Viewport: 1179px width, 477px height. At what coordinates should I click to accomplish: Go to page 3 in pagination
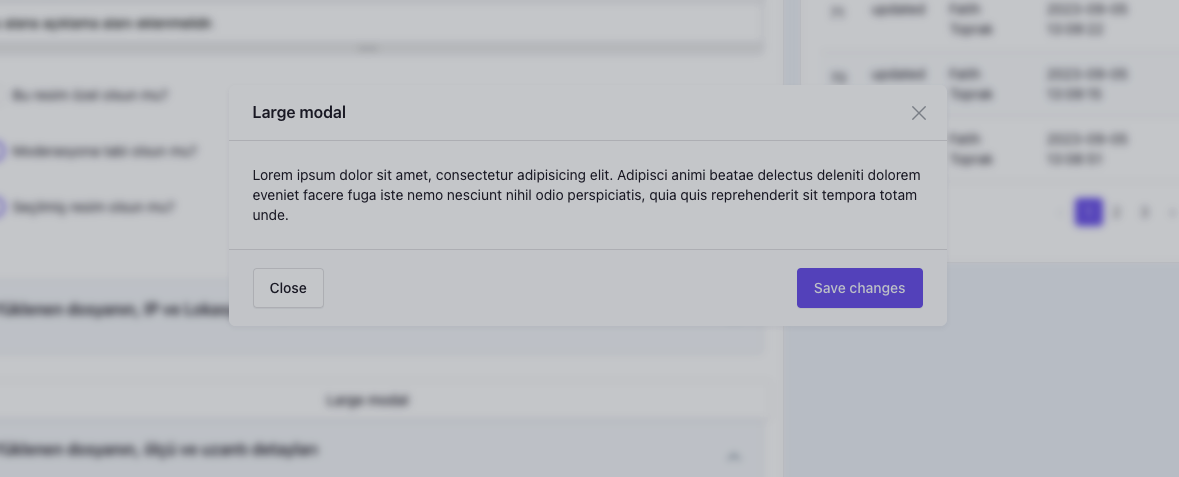pos(1144,212)
